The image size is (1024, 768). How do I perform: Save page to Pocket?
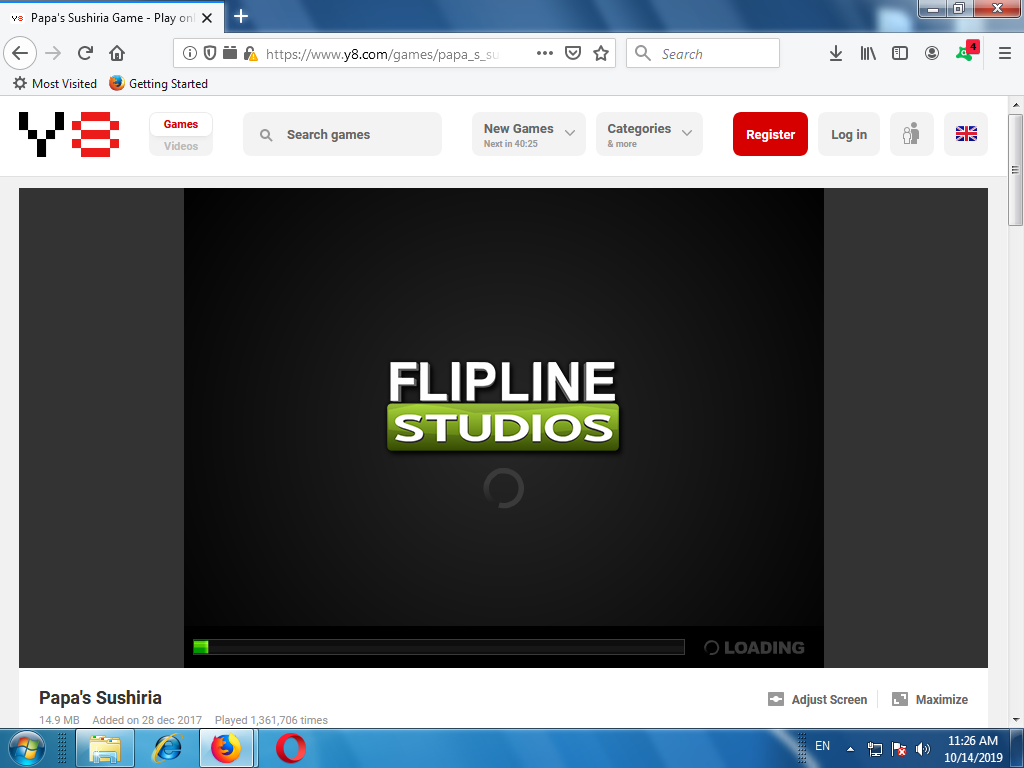coord(573,53)
